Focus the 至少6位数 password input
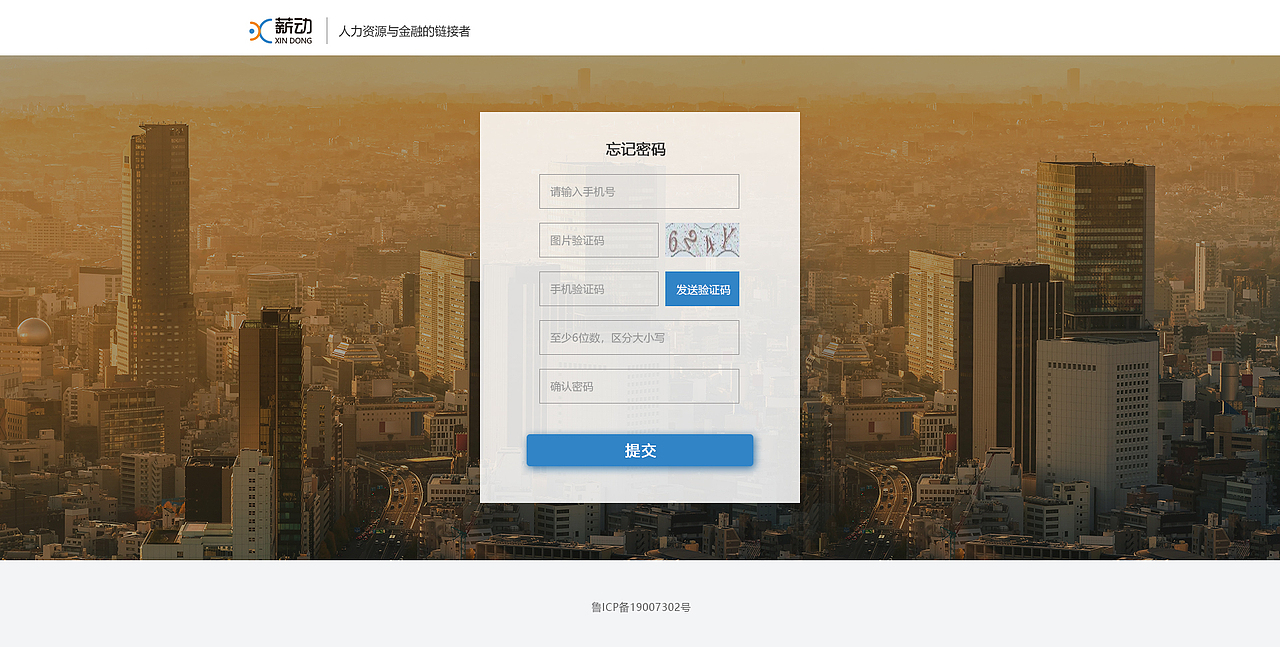This screenshot has height=647, width=1280. coord(639,337)
